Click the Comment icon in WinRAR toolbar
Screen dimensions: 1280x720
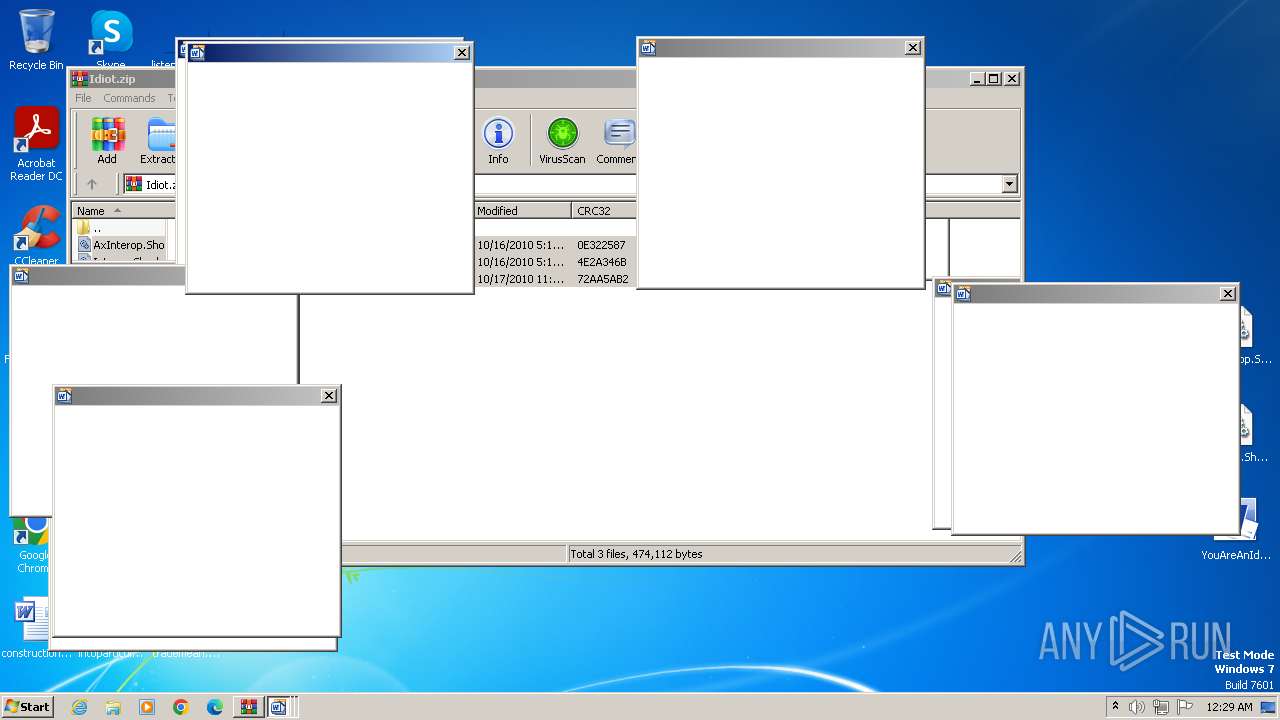tap(616, 141)
